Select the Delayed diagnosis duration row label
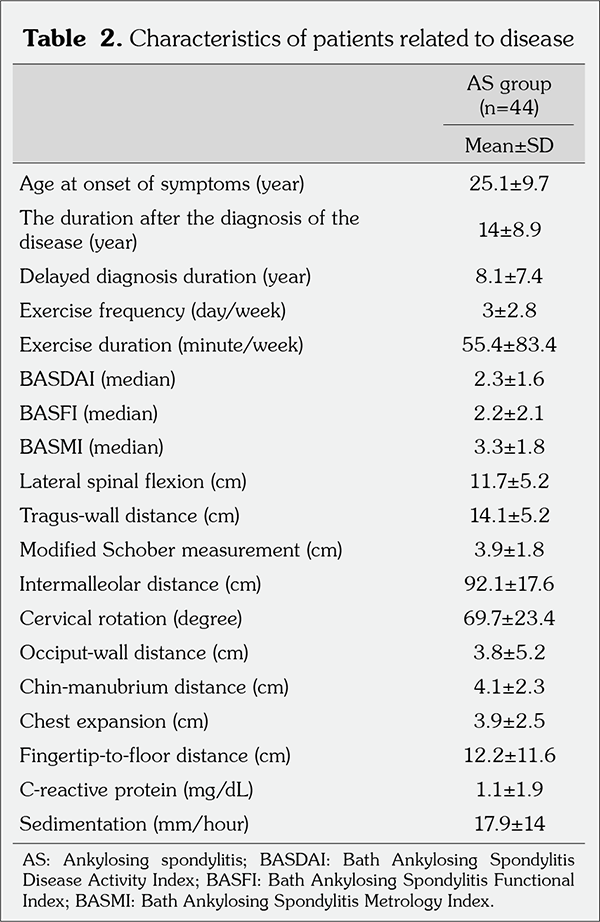This screenshot has height=922, width=600. (165, 275)
